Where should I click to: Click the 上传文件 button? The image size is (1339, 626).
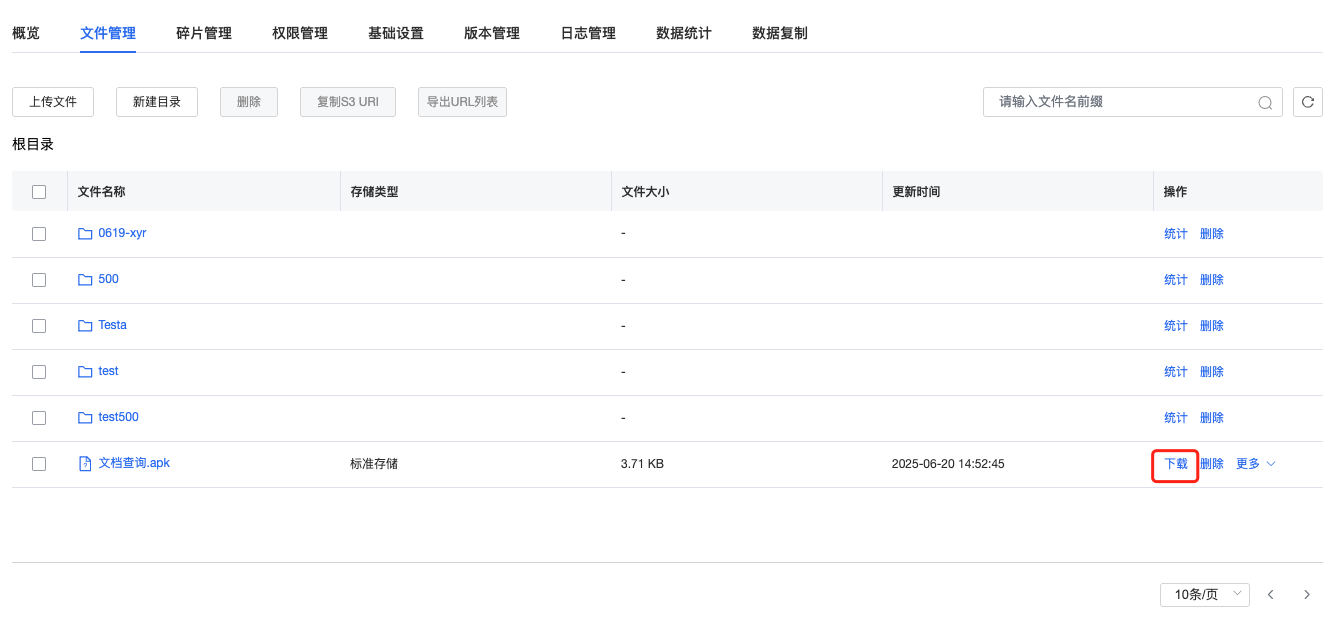click(x=52, y=101)
